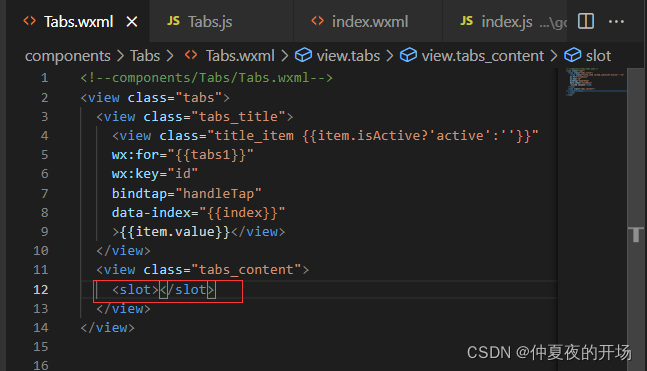Click the closing </view> on line 14

(107, 327)
